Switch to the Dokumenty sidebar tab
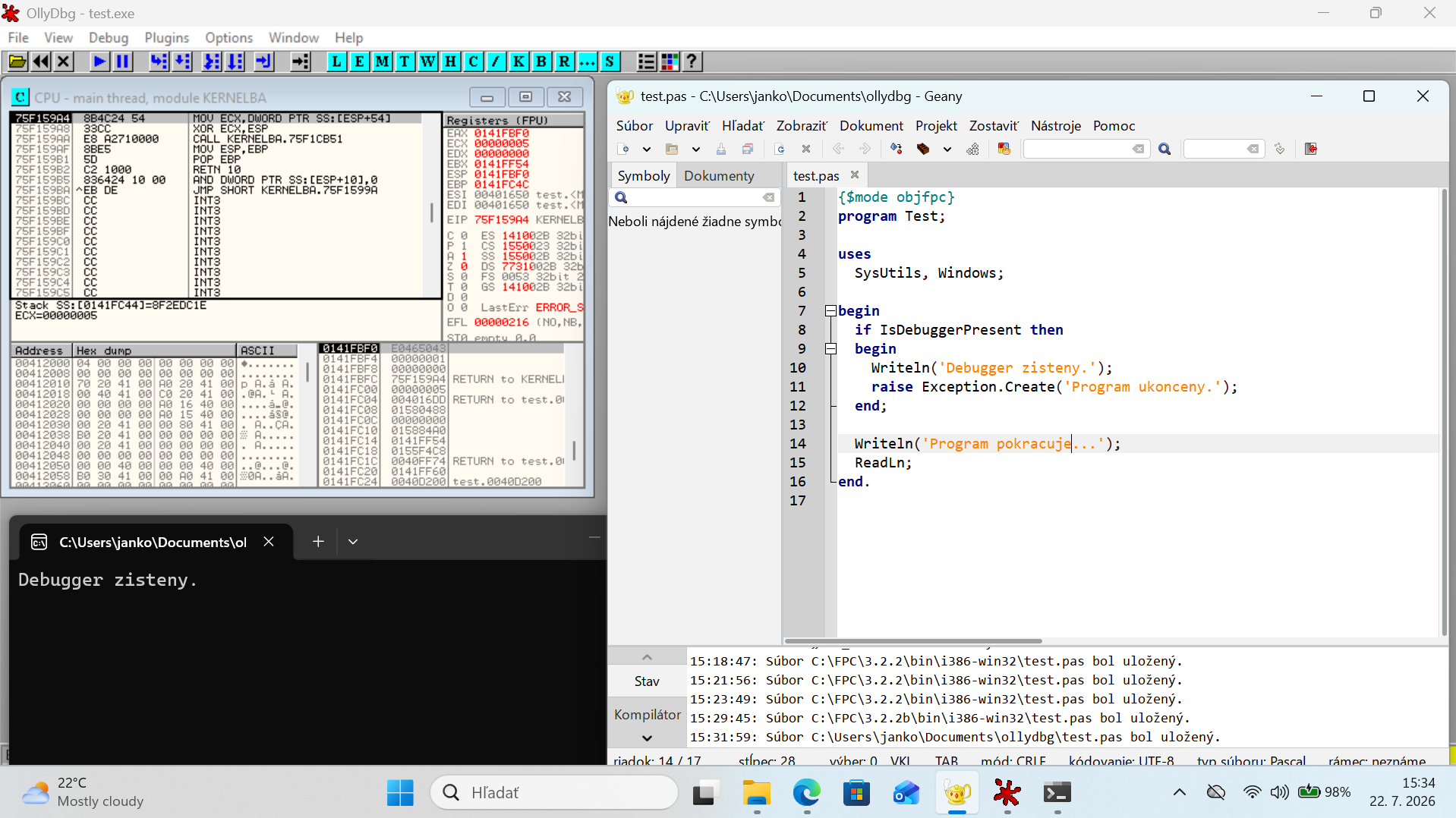 [719, 176]
